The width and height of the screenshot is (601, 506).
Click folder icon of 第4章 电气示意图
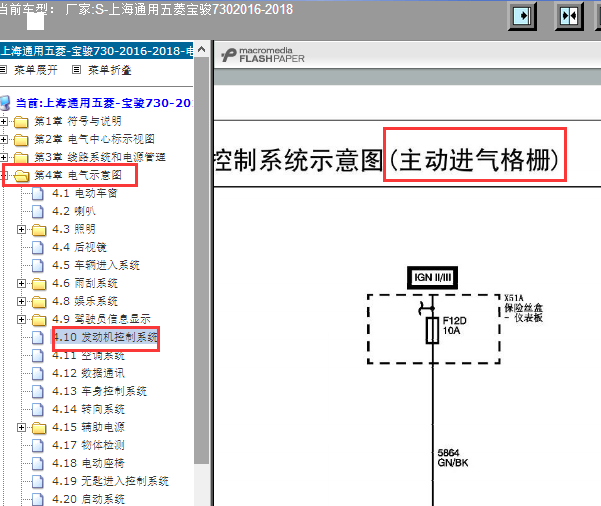tap(21, 176)
